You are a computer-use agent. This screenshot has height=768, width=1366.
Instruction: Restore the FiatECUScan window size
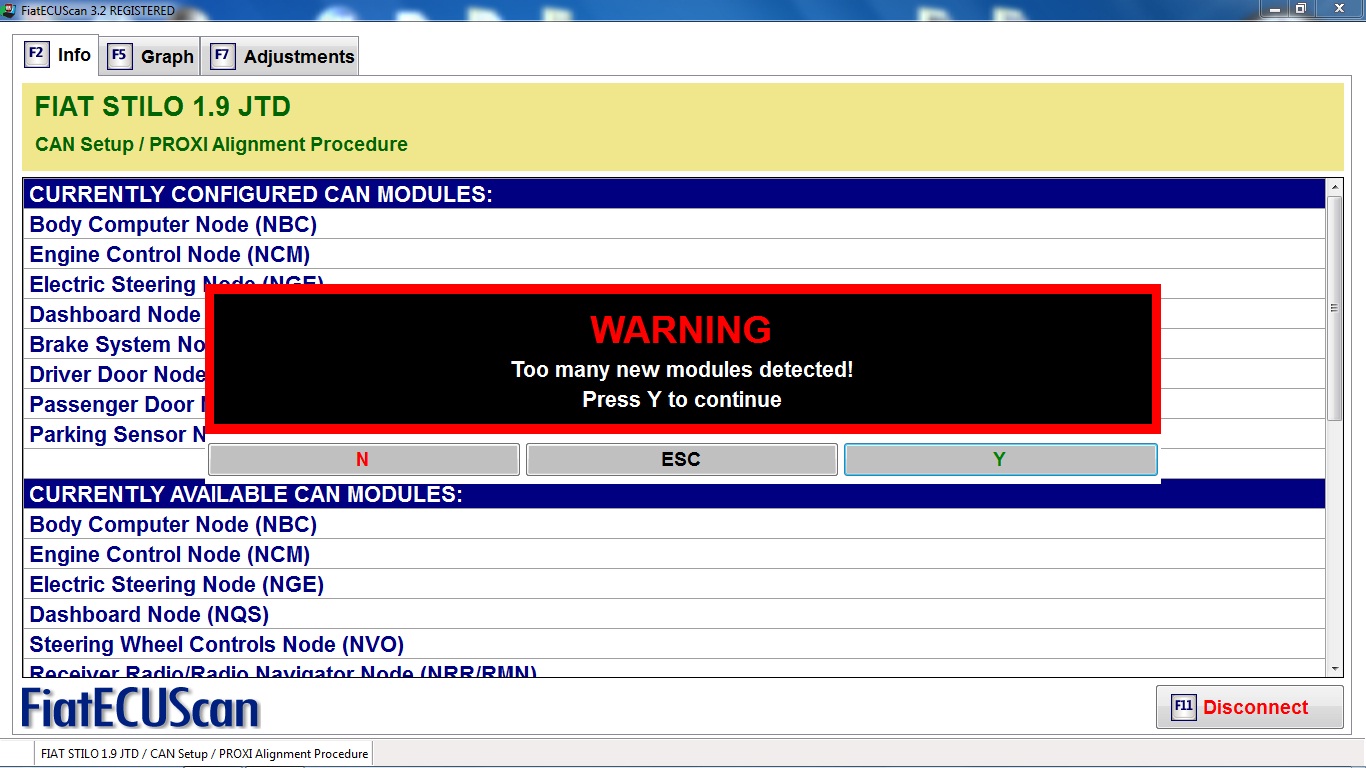click(x=1301, y=9)
